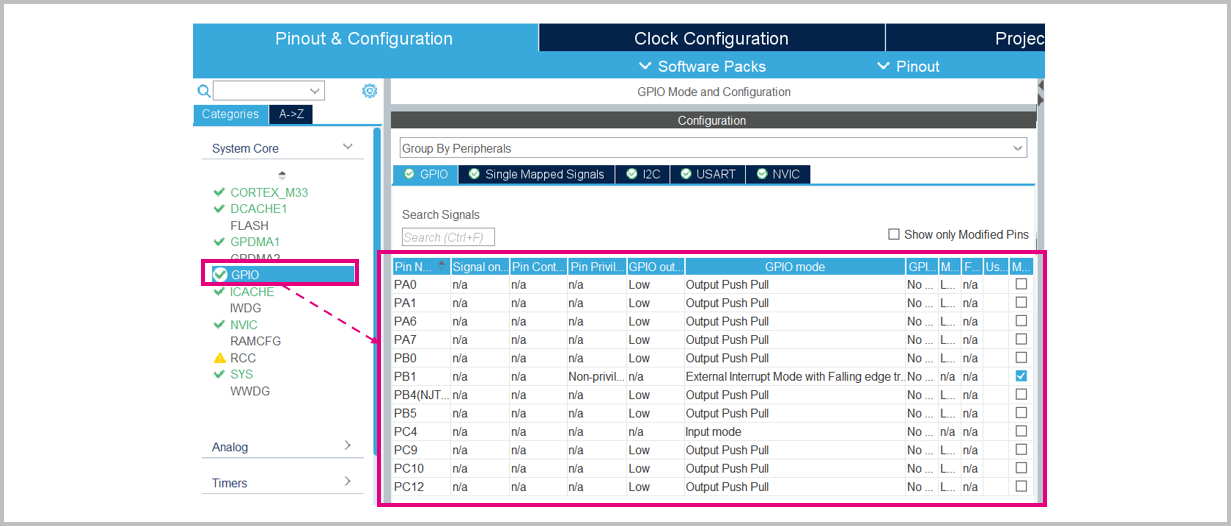Select GPIO in System Core list
1231x526 pixels.
click(282, 275)
